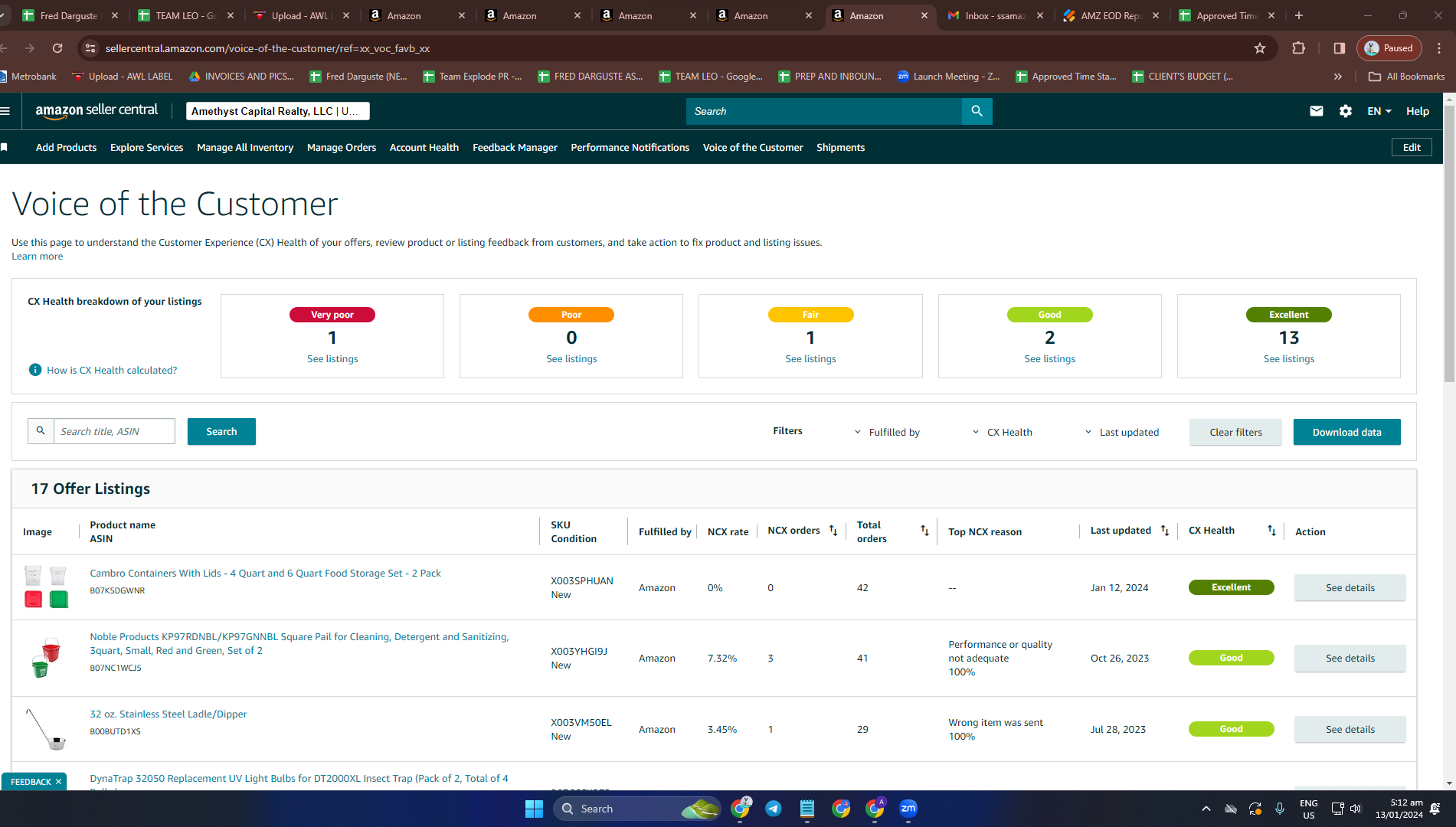This screenshot has width=1456, height=827.
Task: Open Feedback Manager
Action: pos(515,148)
